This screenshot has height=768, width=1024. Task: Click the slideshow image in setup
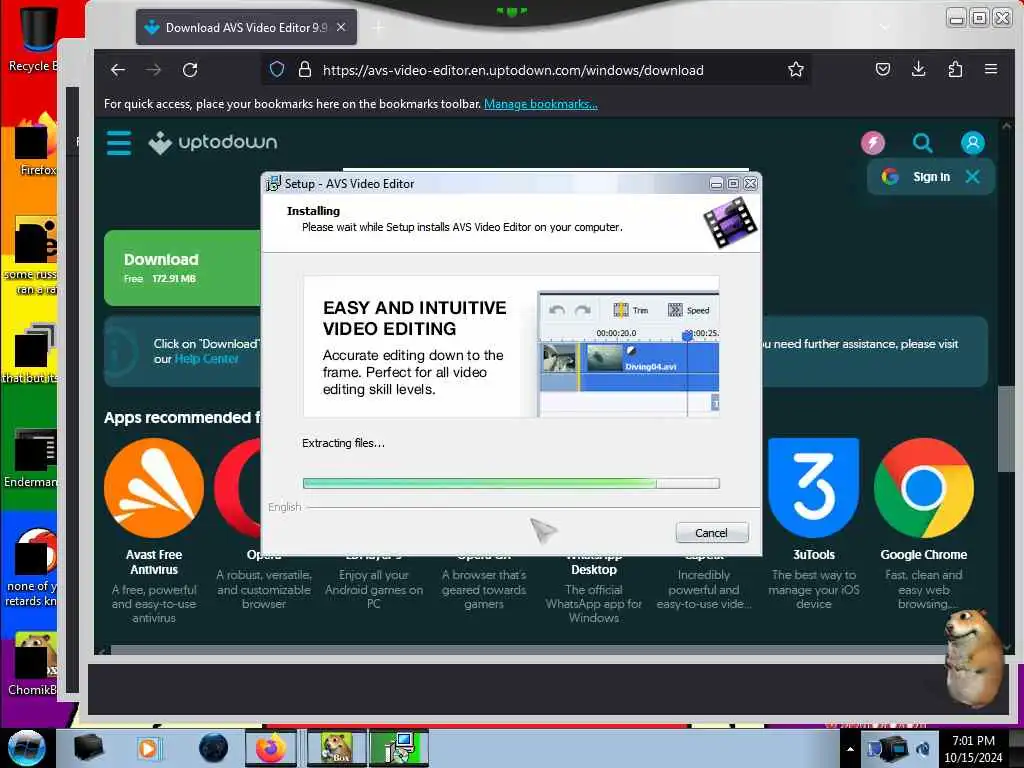click(511, 346)
